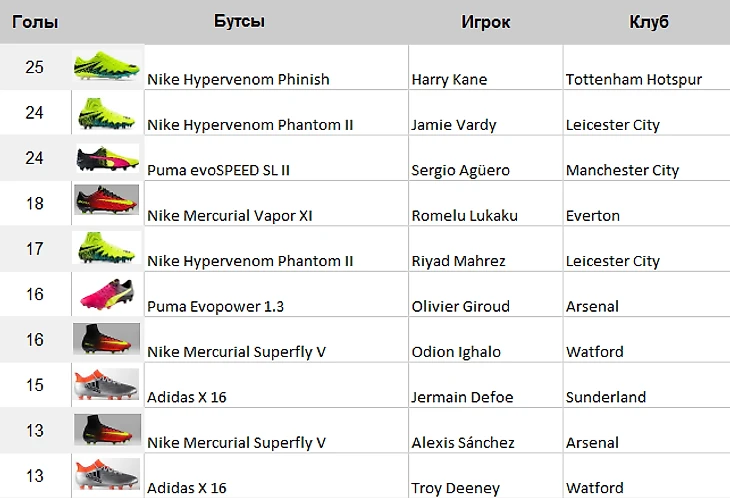Click the Puma evoSPEED SL II boot image
Viewport: 730px width, 498px height.
(x=108, y=159)
